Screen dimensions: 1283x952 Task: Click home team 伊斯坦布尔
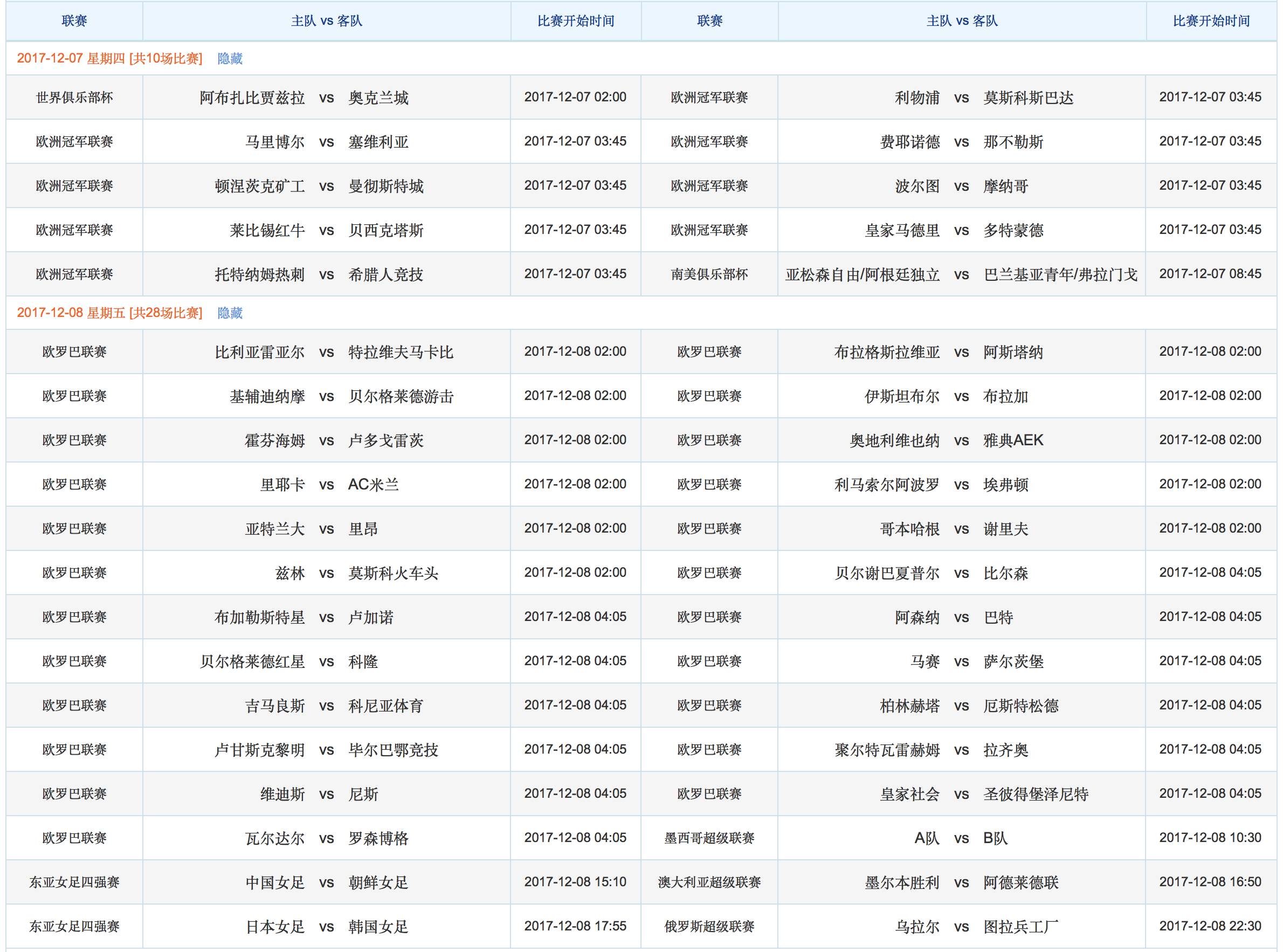(x=902, y=396)
